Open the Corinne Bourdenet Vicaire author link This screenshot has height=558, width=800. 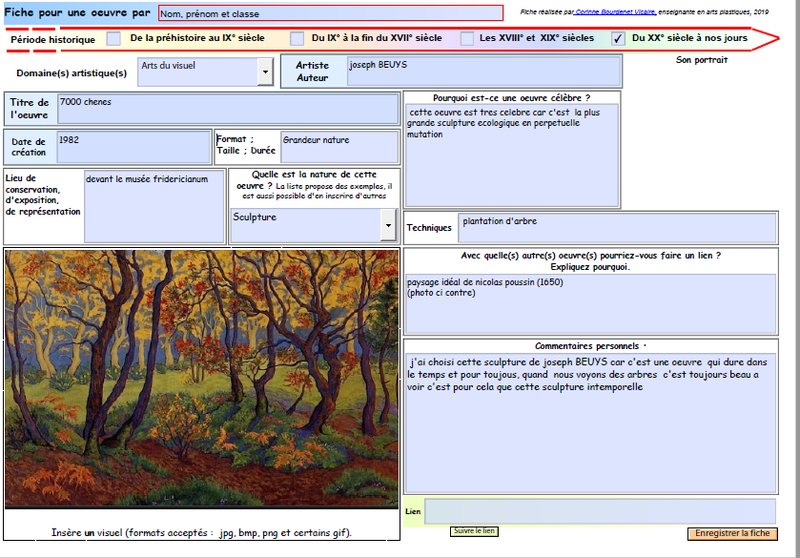(x=615, y=12)
